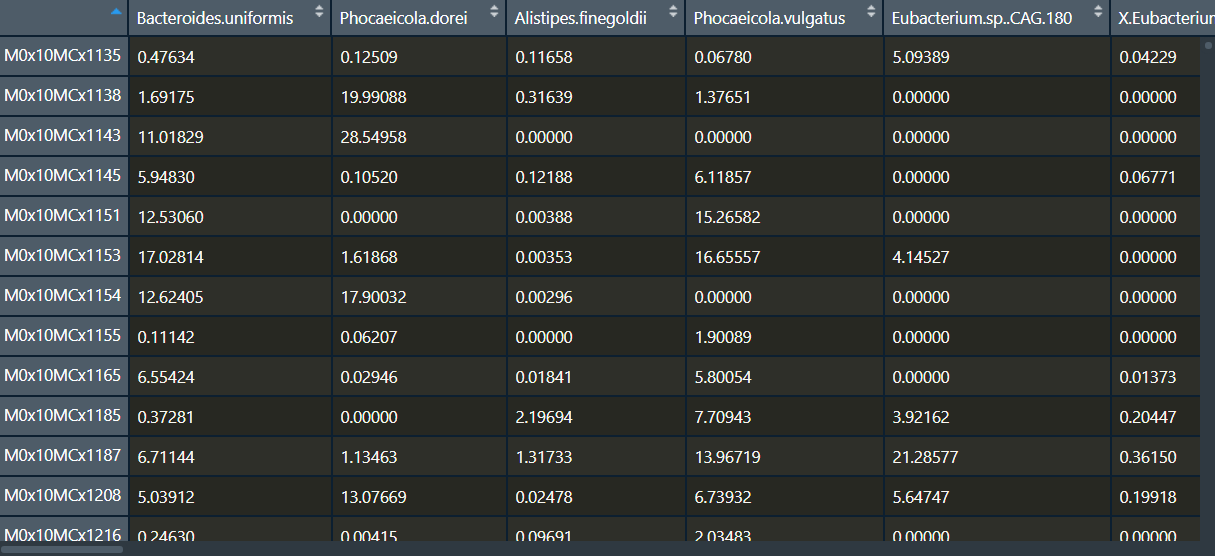Select row name M0x10MCx1135

(63, 56)
